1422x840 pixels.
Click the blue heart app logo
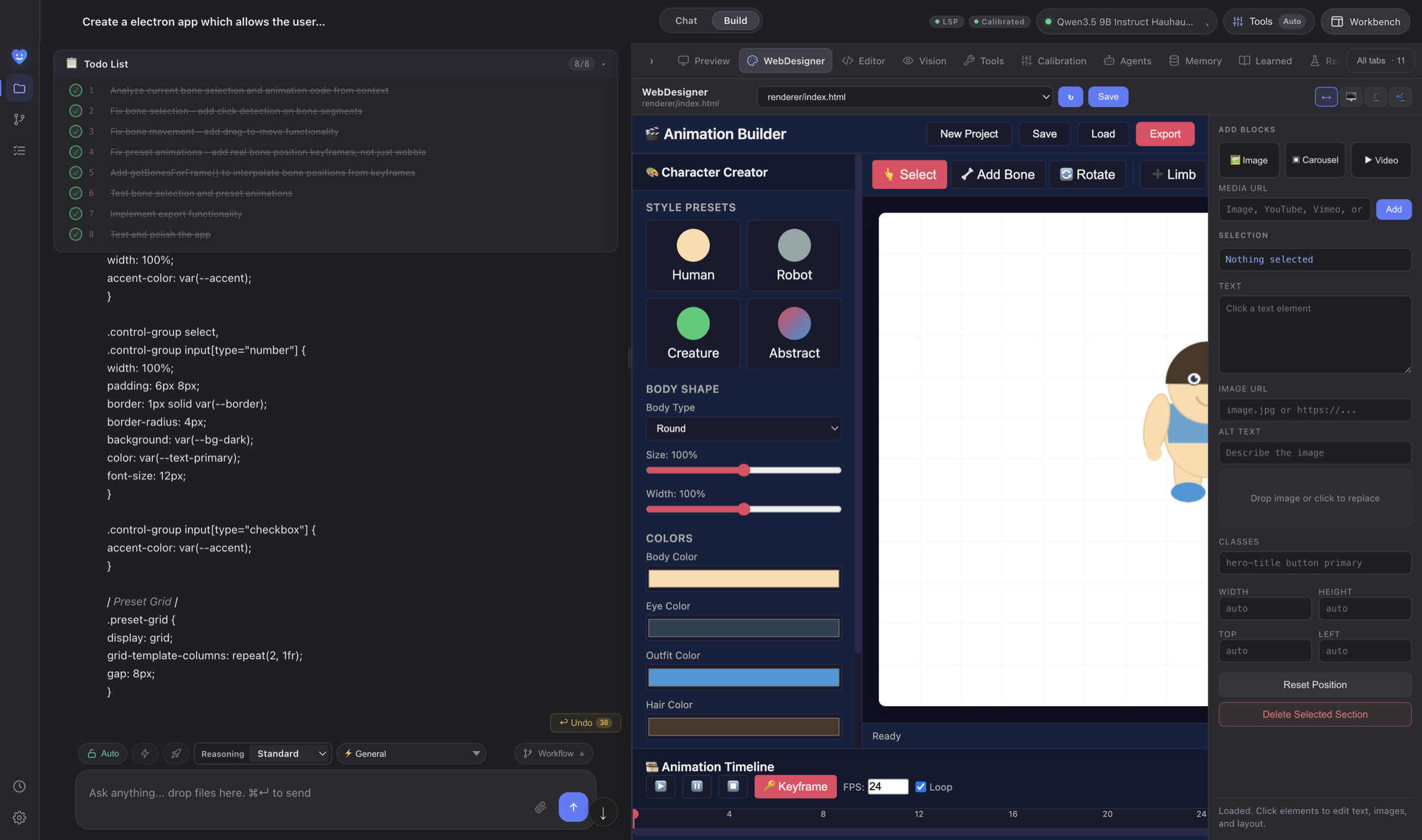click(x=20, y=56)
